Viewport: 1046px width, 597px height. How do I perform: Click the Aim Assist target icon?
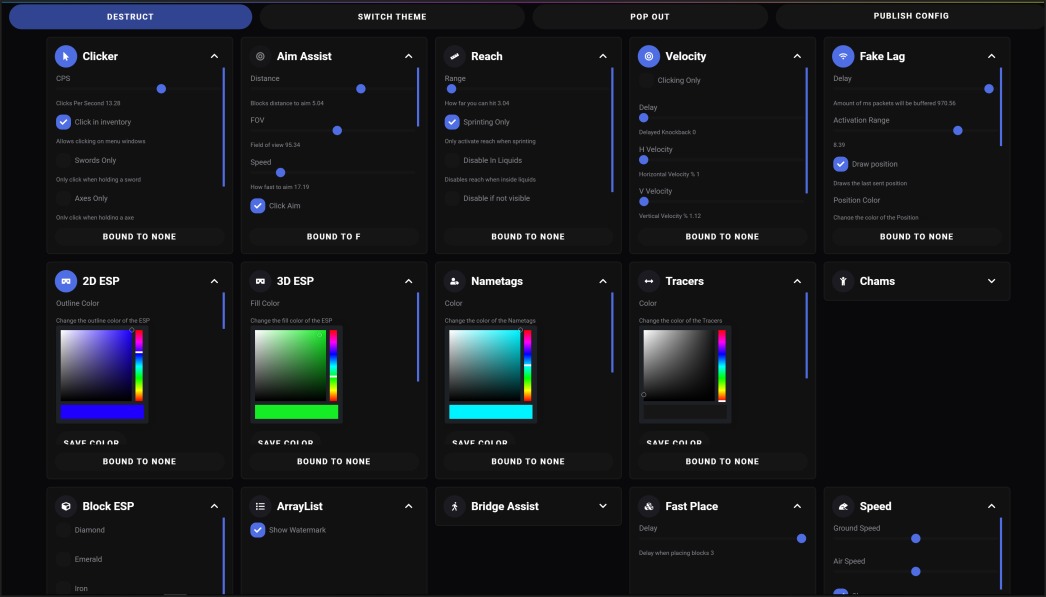click(260, 57)
